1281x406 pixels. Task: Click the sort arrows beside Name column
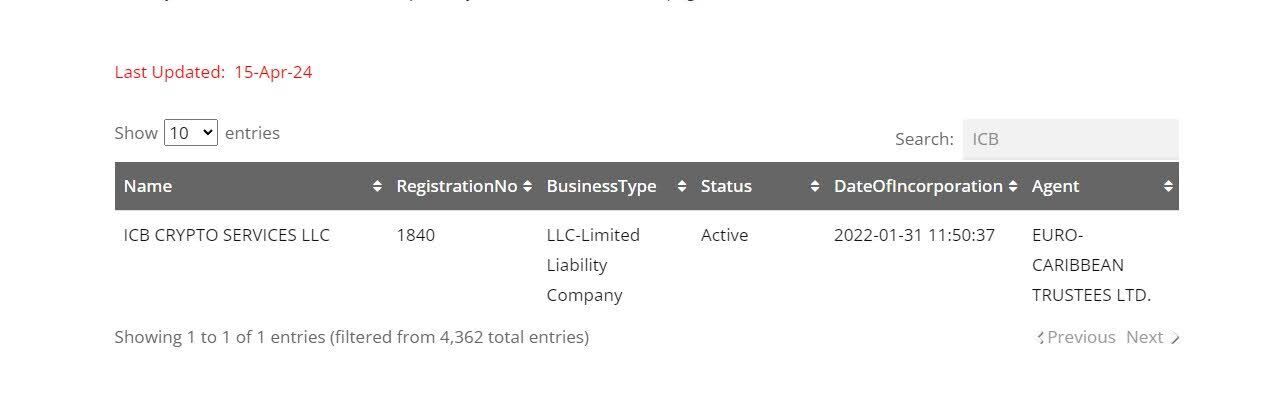click(377, 186)
